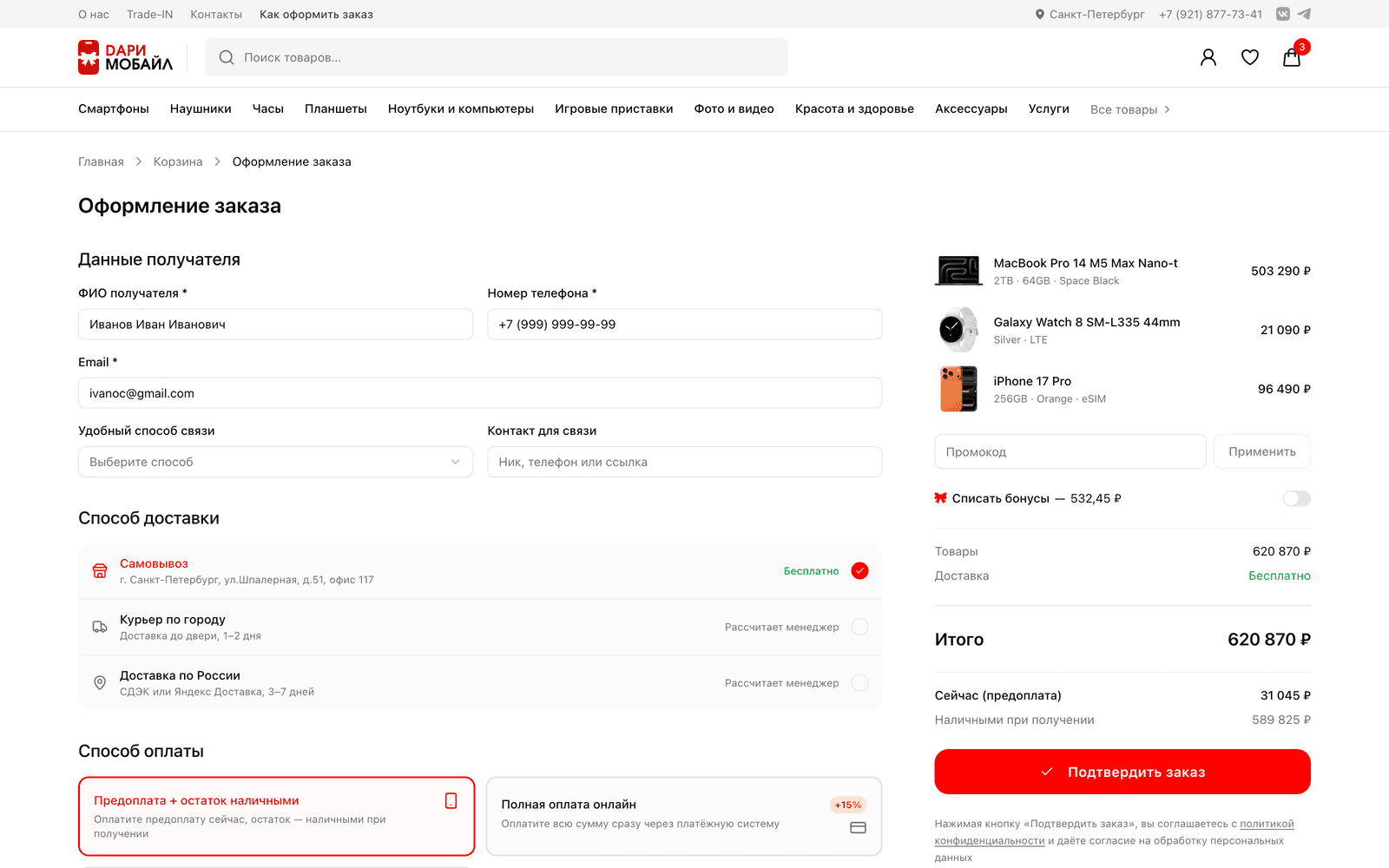1389x868 pixels.
Task: Select the Самовывоз delivery radio button
Action: [859, 571]
